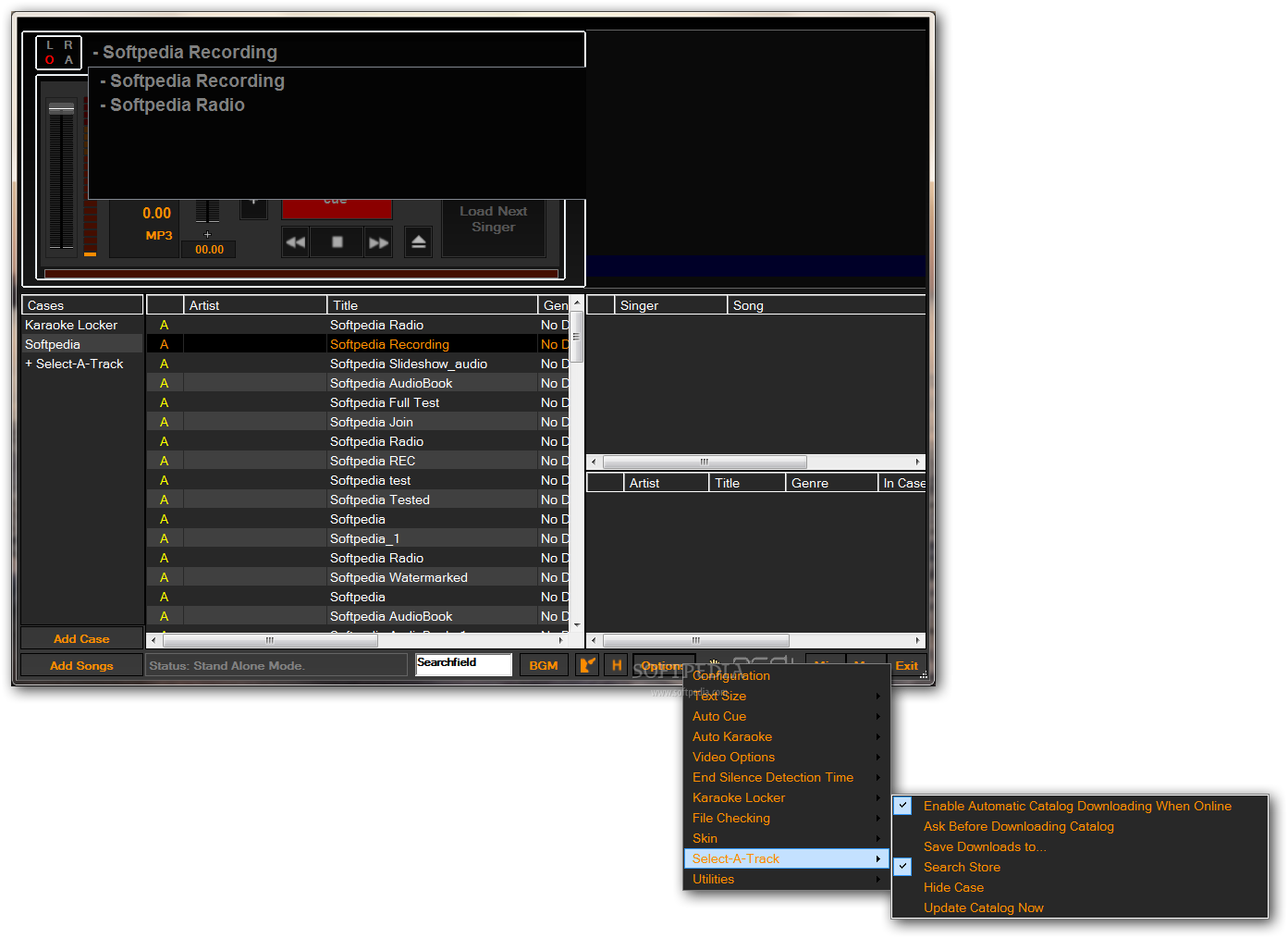This screenshot has height=938, width=1288.
Task: Select the Softpedia Join row
Action: (x=358, y=422)
